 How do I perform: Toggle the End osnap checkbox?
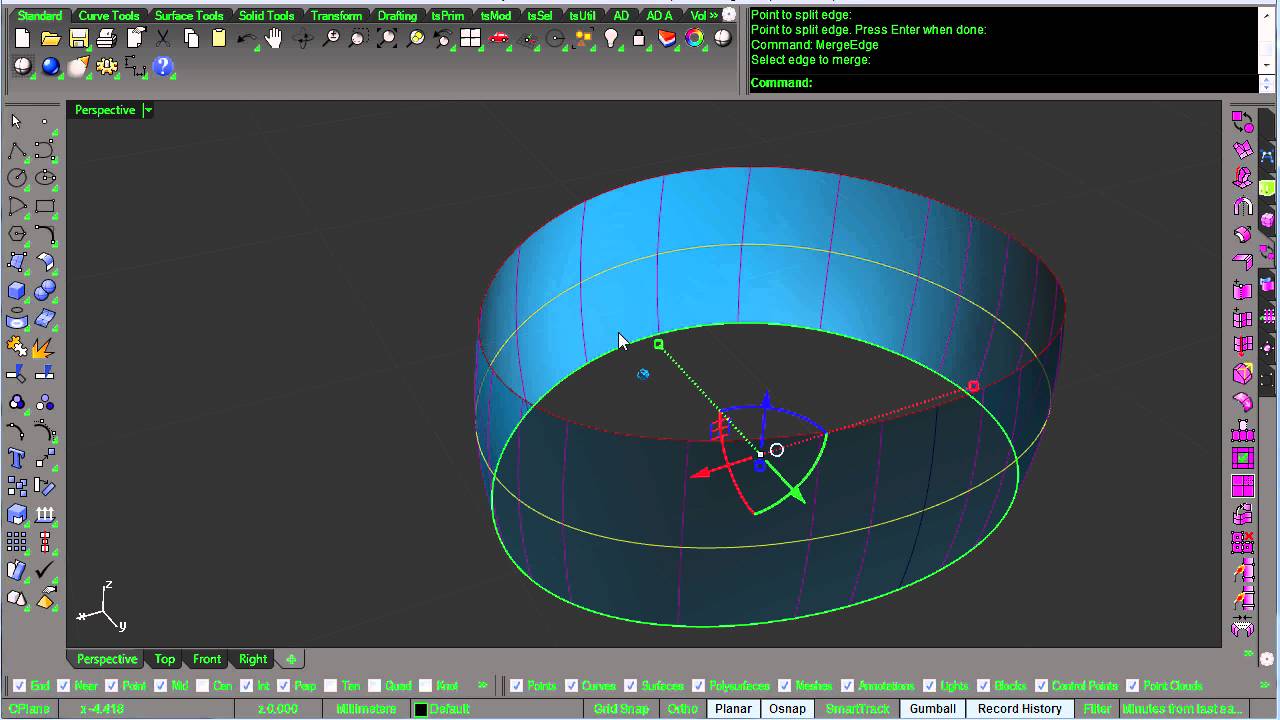click(19, 686)
